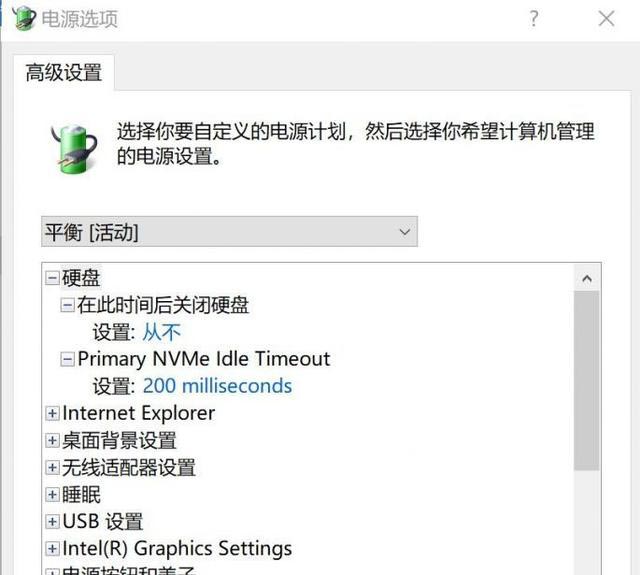Select the Primary NVMe Idle Timeout label
Screen dimensions: 640x575
click(x=204, y=359)
